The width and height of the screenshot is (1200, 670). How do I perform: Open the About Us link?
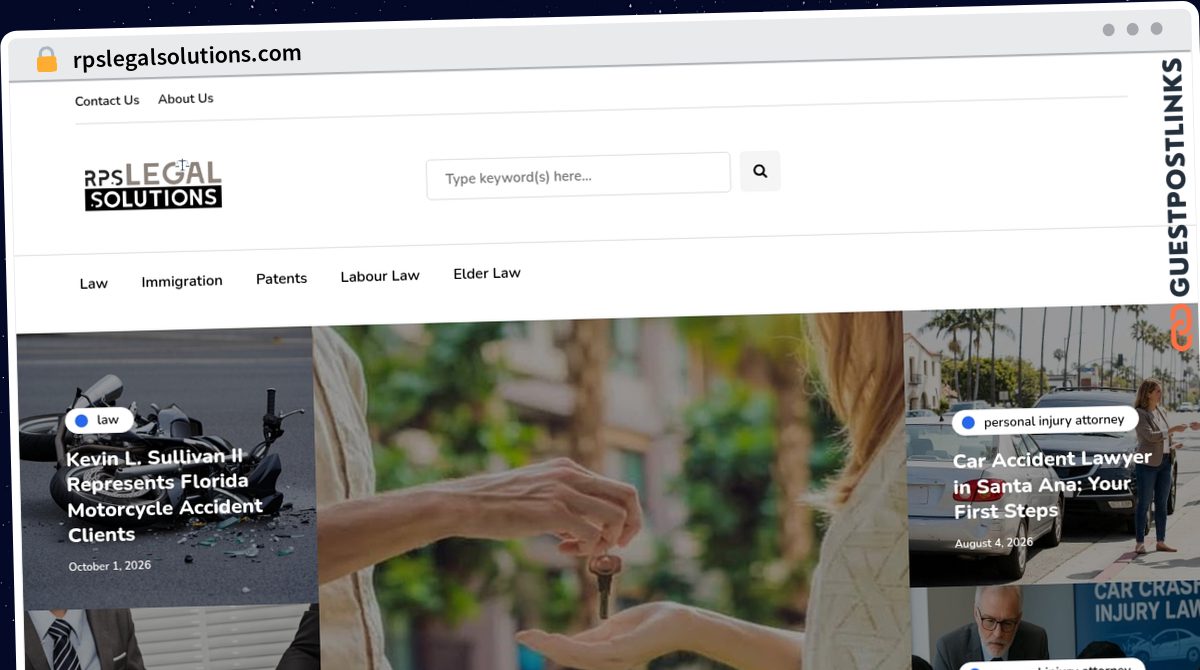point(186,98)
